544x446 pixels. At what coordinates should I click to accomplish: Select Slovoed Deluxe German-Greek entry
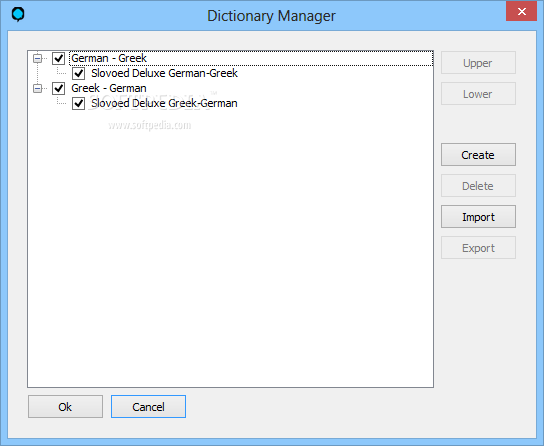click(x=164, y=73)
